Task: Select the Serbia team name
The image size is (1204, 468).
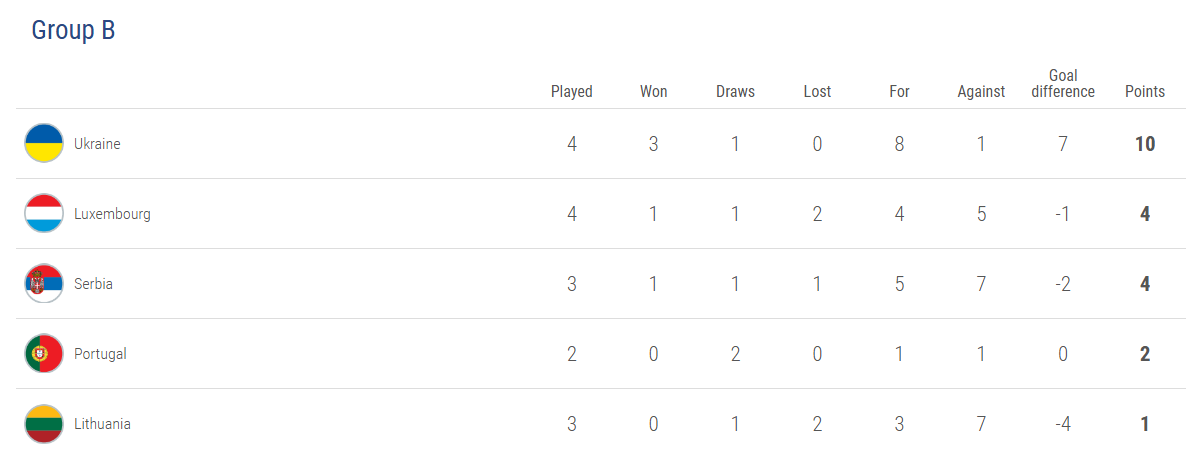Action: [93, 284]
